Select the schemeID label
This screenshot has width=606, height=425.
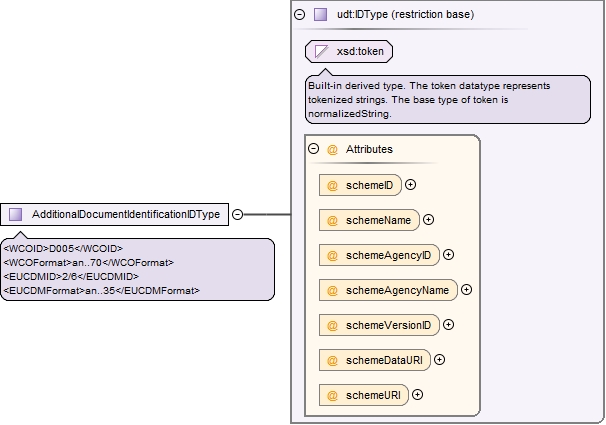[x=369, y=185]
